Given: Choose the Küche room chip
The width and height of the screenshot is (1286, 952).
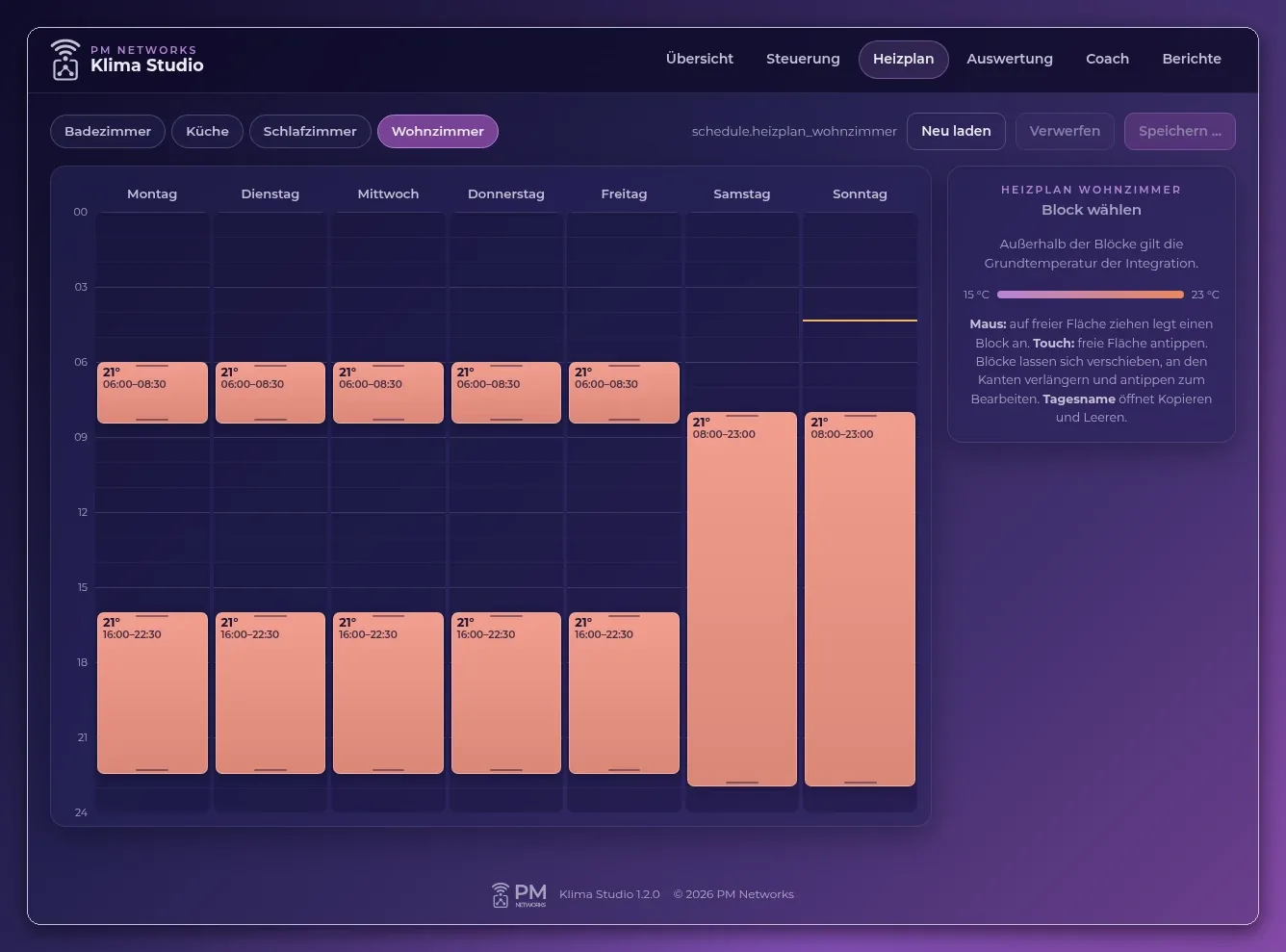Looking at the screenshot, I should click(207, 131).
